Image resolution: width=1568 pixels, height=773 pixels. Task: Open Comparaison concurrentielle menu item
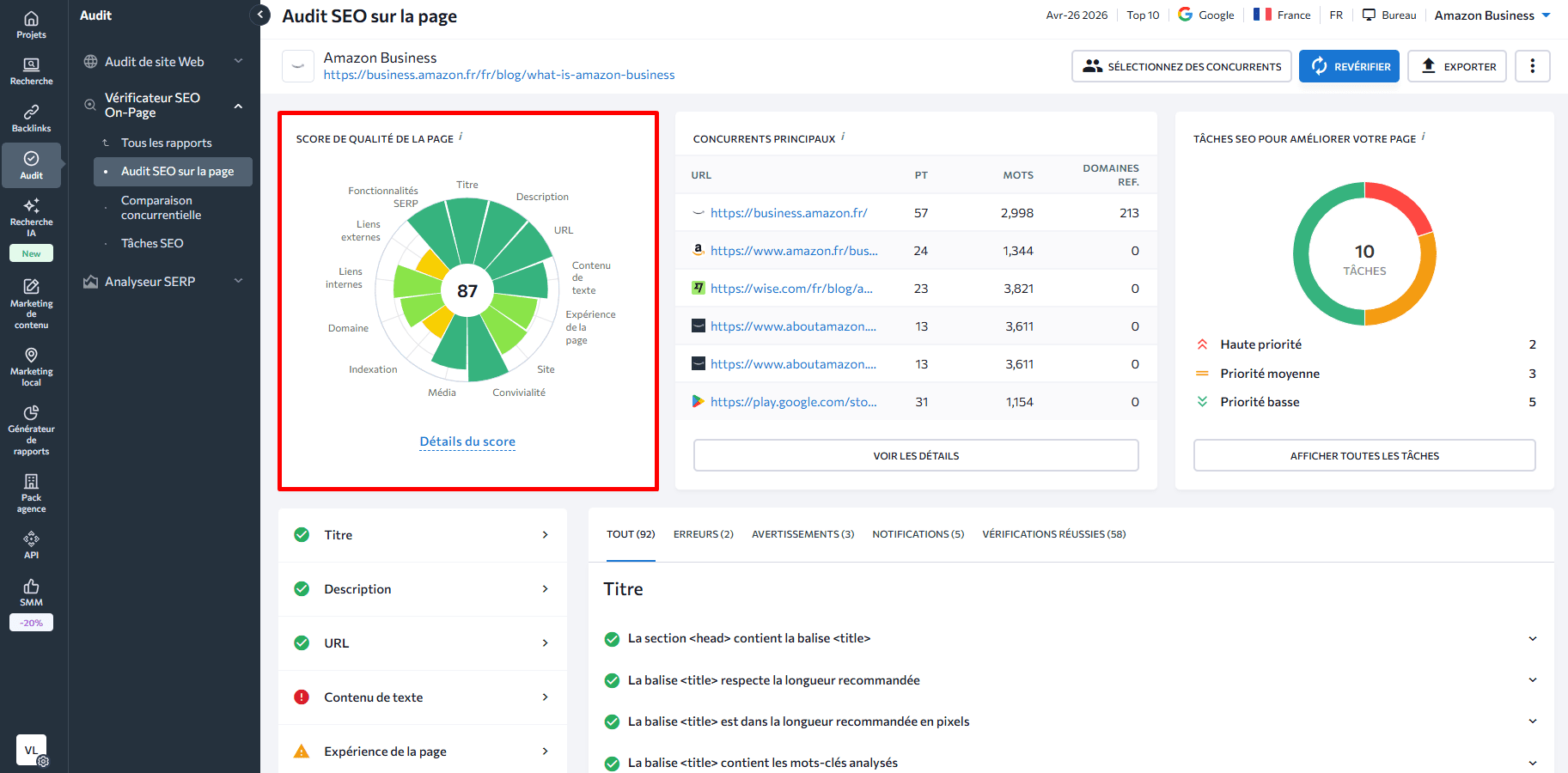point(161,208)
